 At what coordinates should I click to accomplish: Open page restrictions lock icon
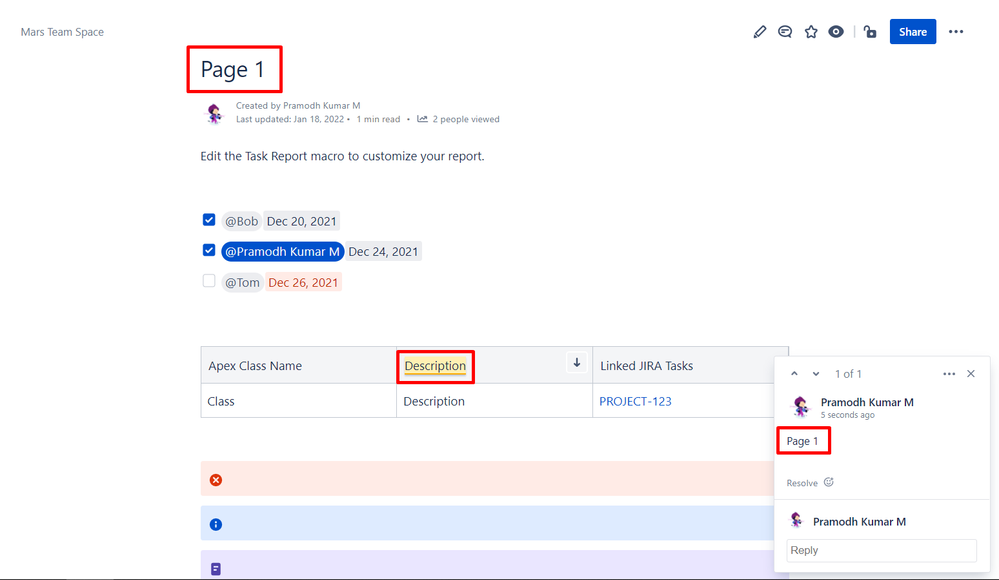pos(870,32)
